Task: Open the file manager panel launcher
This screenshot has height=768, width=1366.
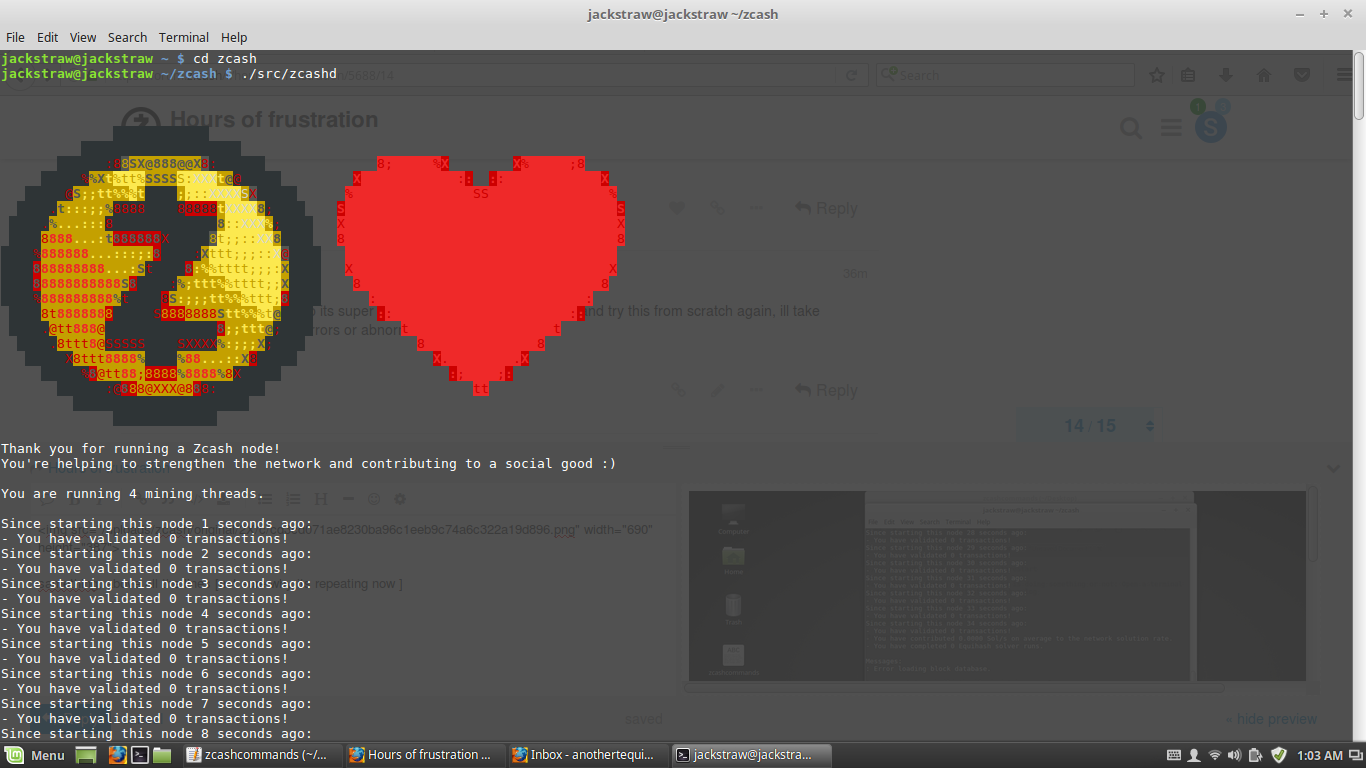Action: 162,755
